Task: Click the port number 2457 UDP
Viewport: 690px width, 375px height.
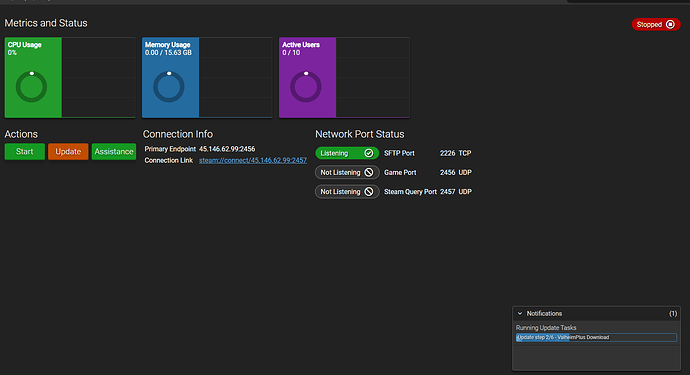Action: tap(456, 192)
